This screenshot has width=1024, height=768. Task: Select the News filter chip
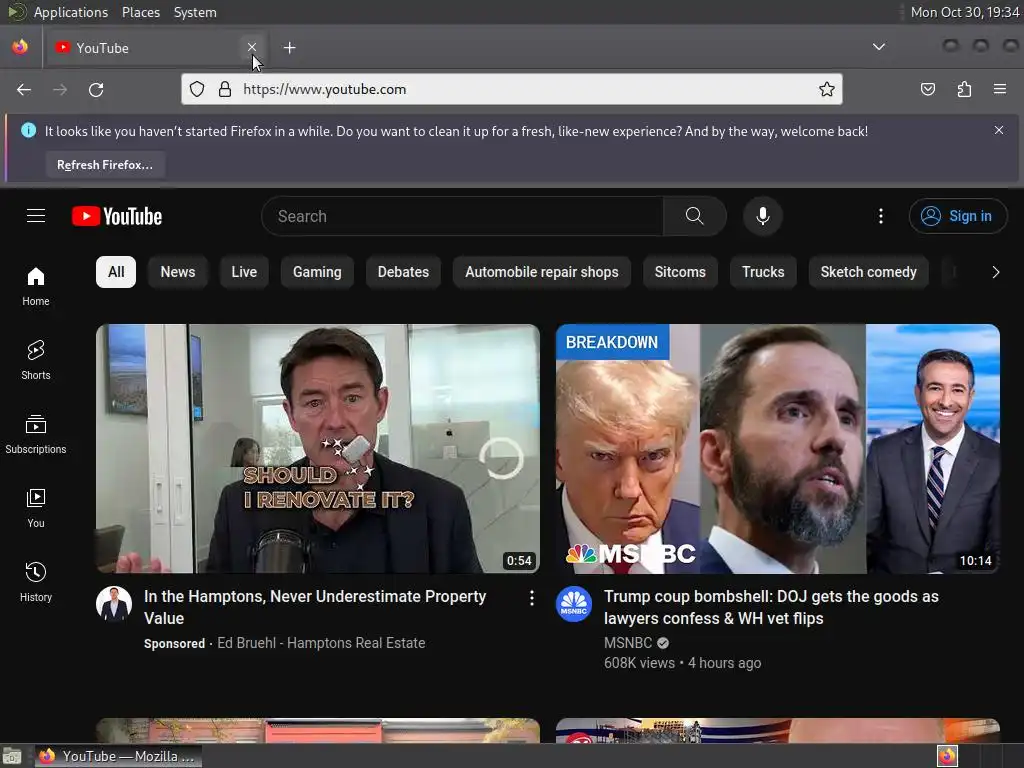point(178,272)
